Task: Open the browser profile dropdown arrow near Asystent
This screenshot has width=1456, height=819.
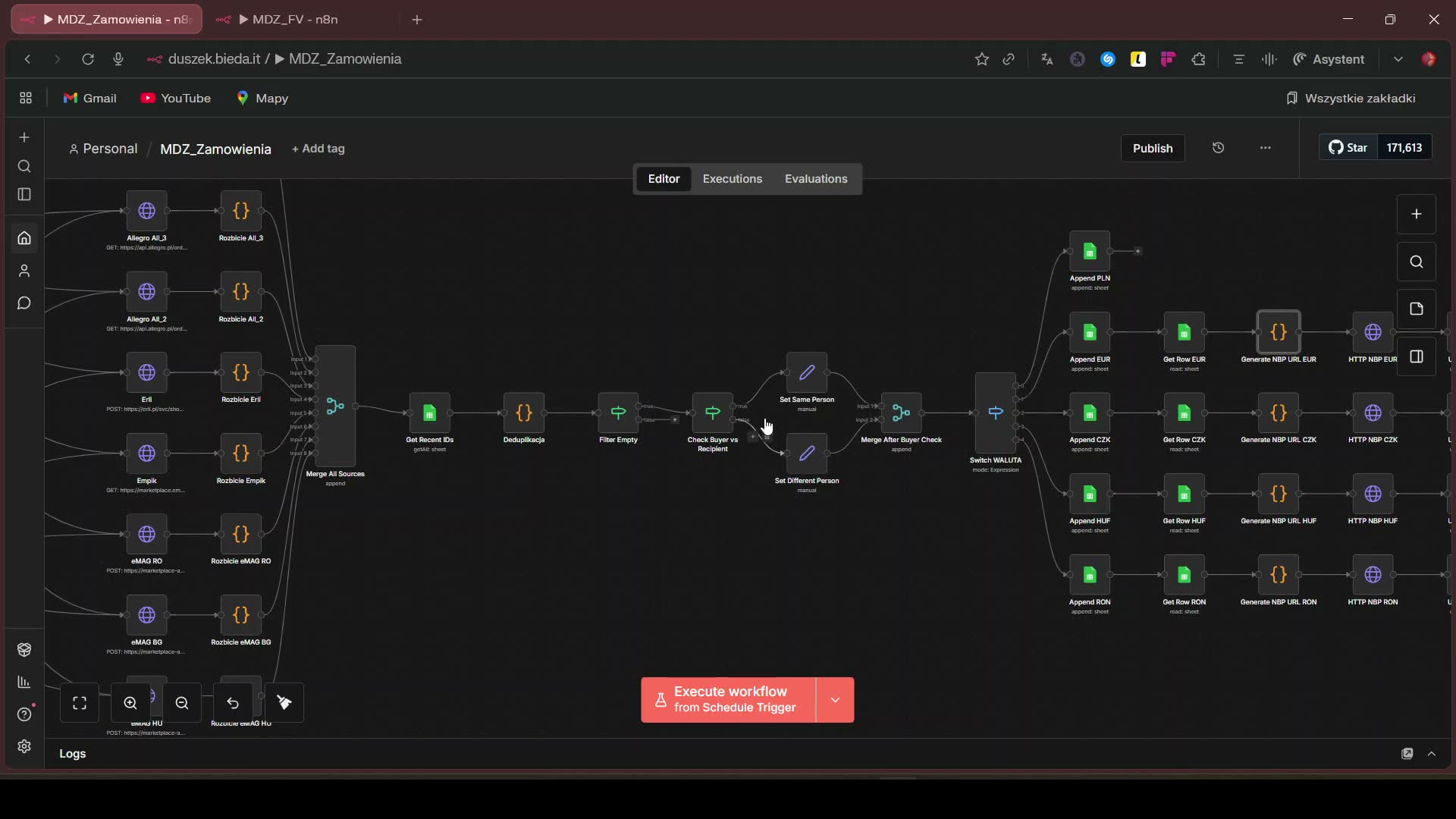Action: click(x=1399, y=58)
